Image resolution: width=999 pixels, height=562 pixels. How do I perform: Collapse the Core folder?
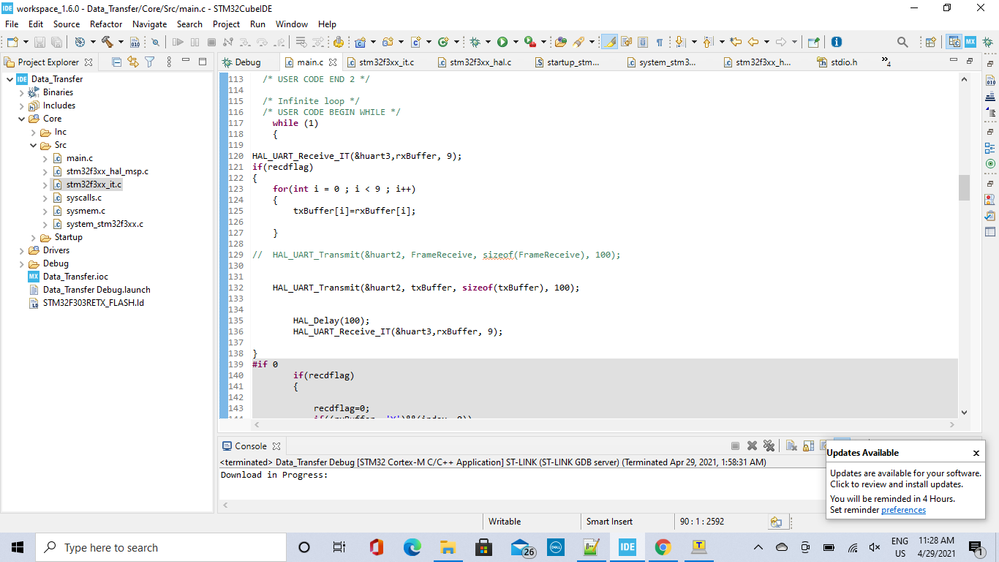[x=22, y=119]
